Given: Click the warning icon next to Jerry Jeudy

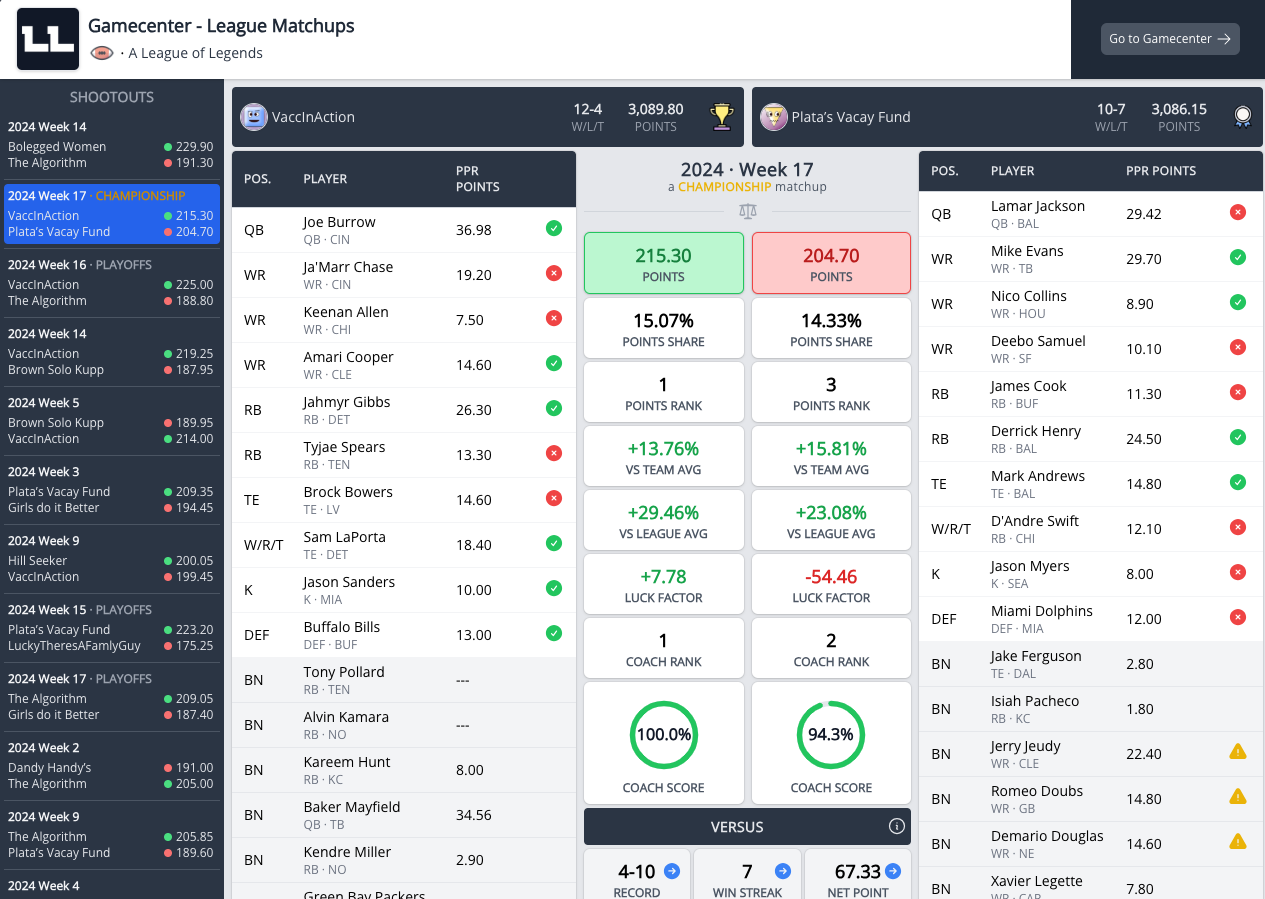Looking at the screenshot, I should pyautogui.click(x=1237, y=752).
